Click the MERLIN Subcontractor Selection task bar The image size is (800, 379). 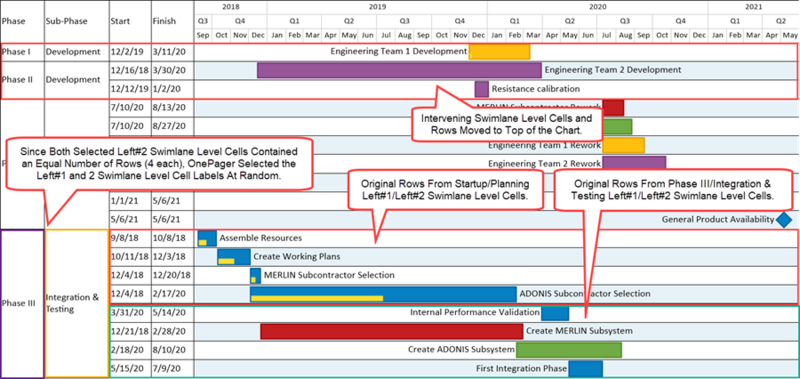256,275
